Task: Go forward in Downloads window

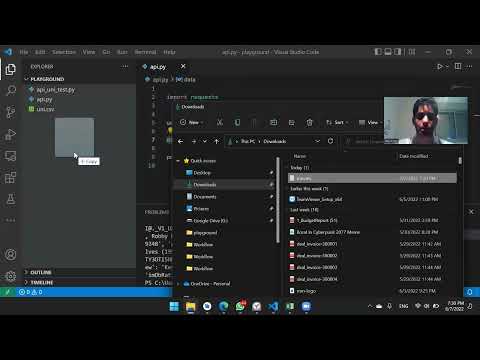Action: [x=194, y=141]
